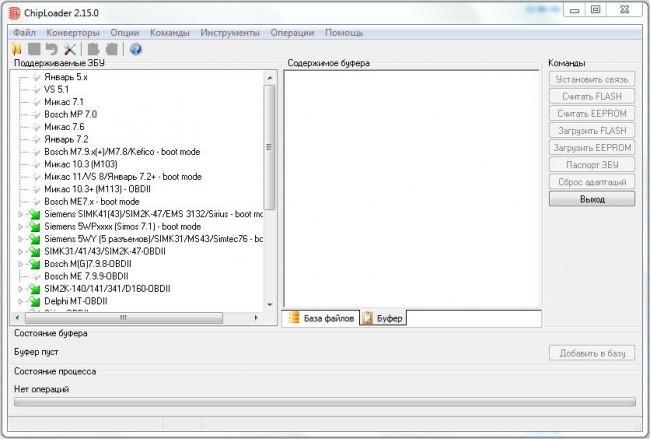Click the grayed-out save square icon in toolbar
Screen dimensions: 650x439
click(x=34, y=49)
